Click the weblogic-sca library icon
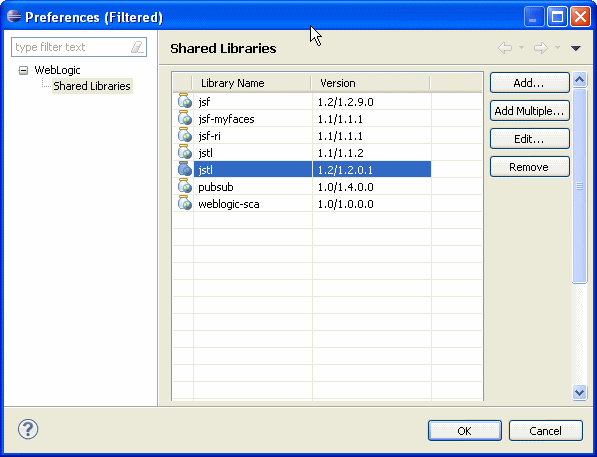Viewport: 597px width, 457px height. point(185,203)
